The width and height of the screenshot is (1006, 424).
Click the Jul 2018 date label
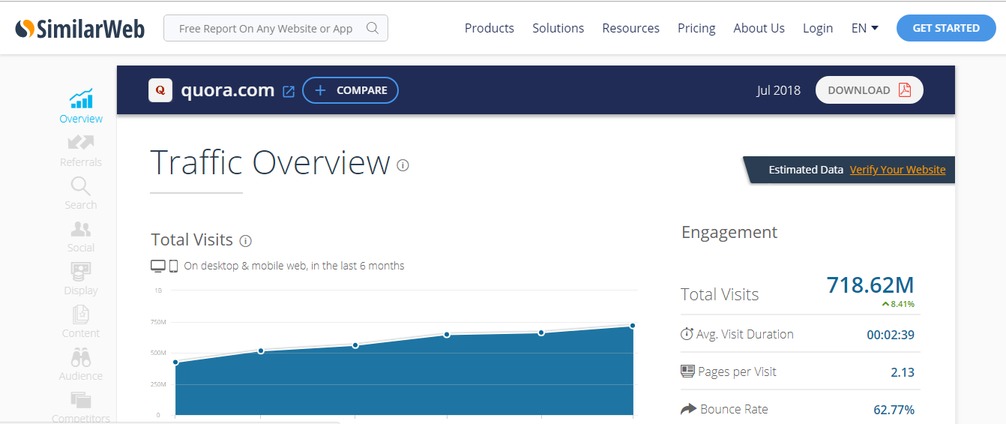pos(778,90)
